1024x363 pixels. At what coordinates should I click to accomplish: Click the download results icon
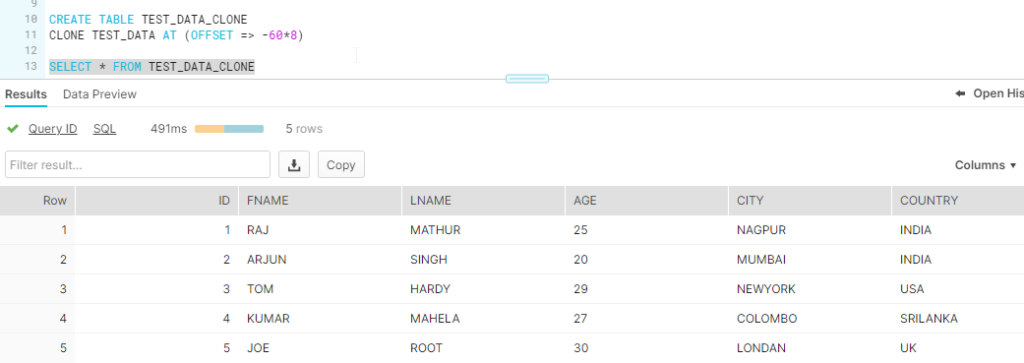(x=294, y=165)
